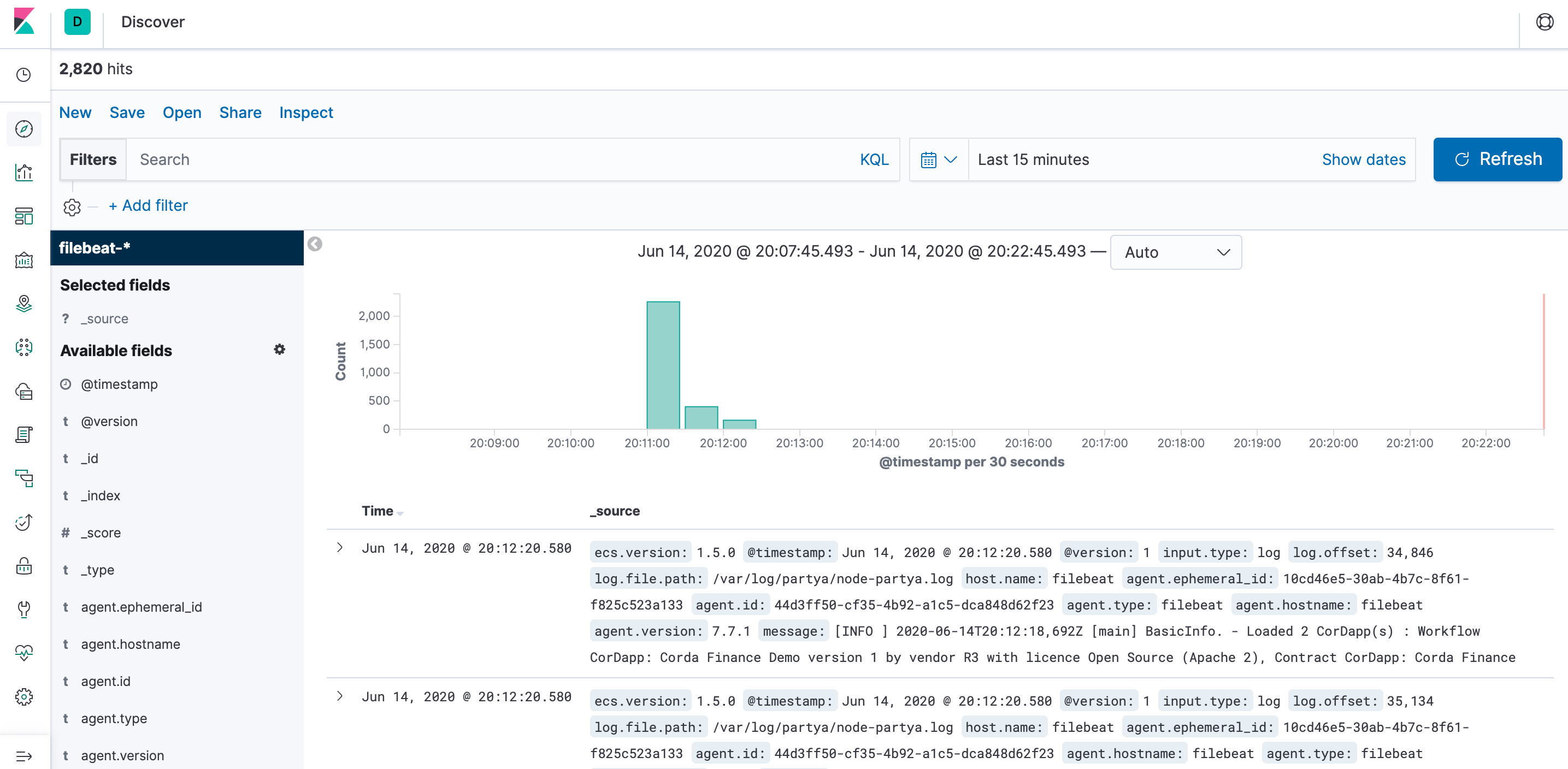Expand the side navigation arrow icon
The image size is (1568, 769).
23,756
